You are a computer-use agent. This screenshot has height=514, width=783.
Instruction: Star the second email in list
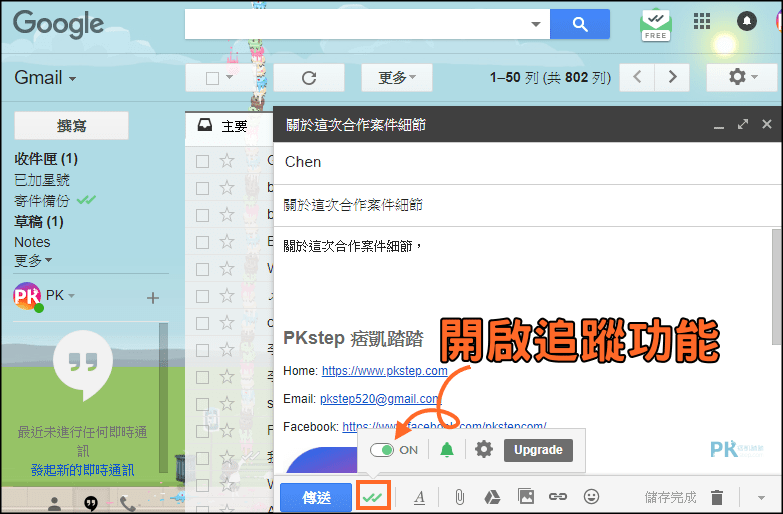[x=227, y=188]
